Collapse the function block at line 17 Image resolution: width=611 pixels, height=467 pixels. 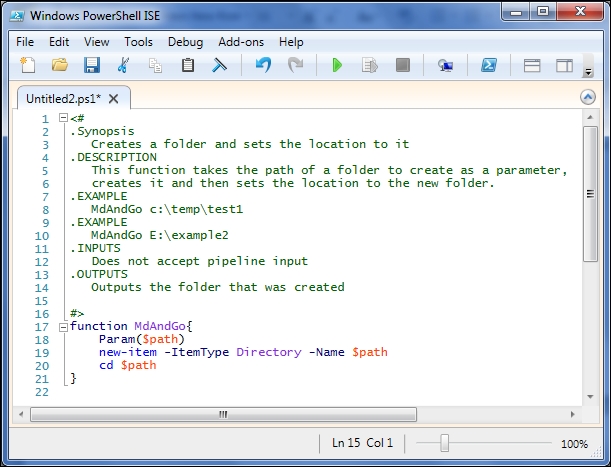coord(63,327)
